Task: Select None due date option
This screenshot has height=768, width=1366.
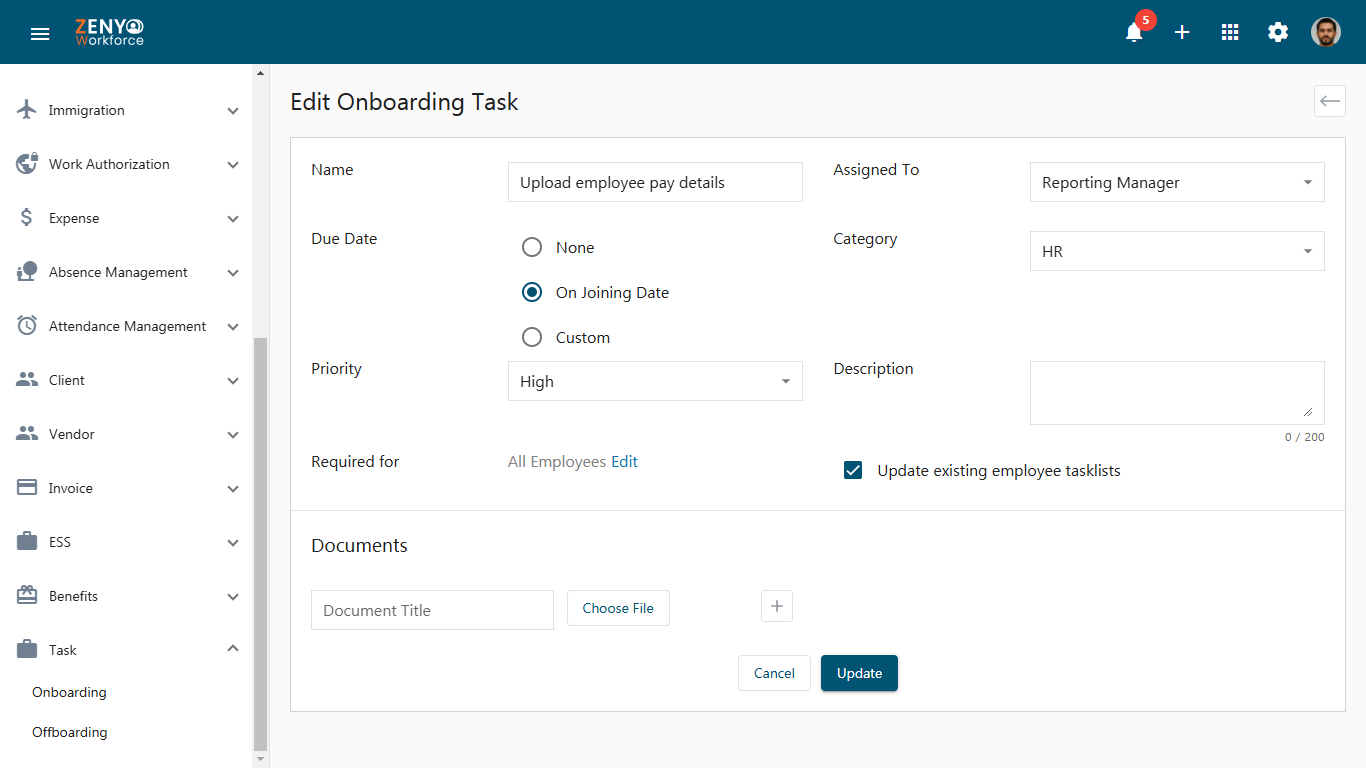Action: coord(532,247)
